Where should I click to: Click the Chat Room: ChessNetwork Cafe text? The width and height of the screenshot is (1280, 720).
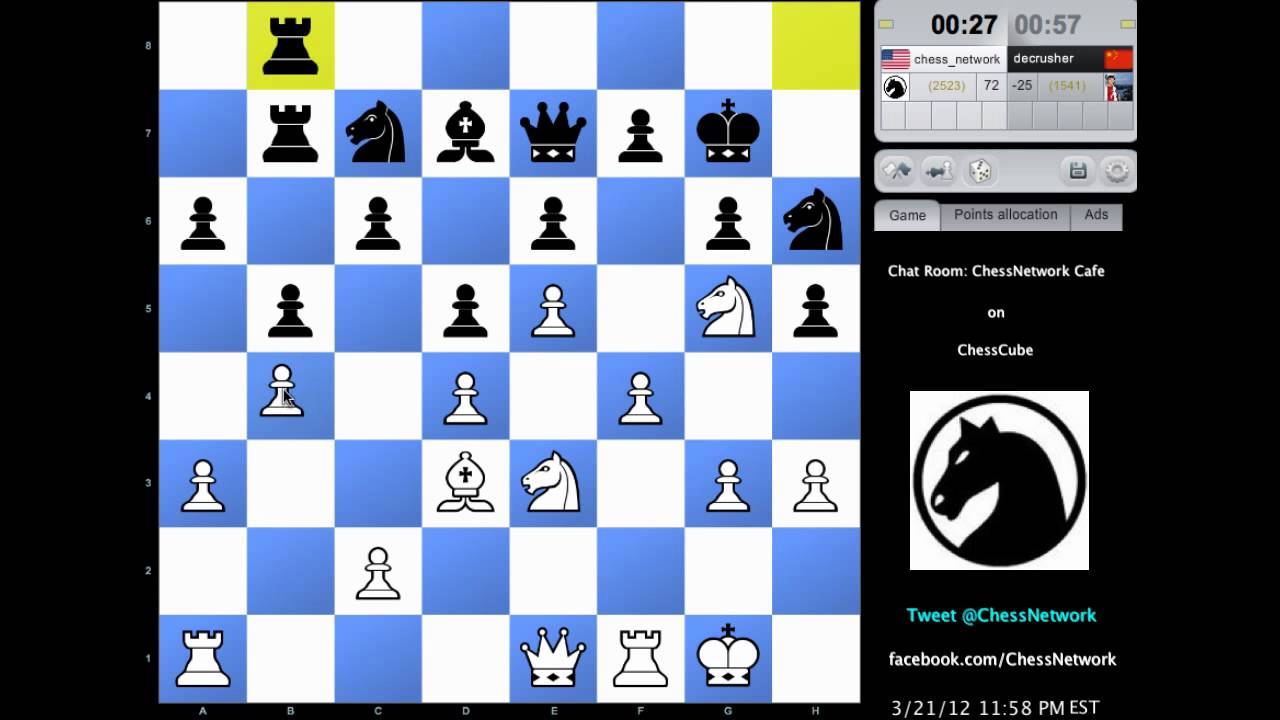(996, 271)
